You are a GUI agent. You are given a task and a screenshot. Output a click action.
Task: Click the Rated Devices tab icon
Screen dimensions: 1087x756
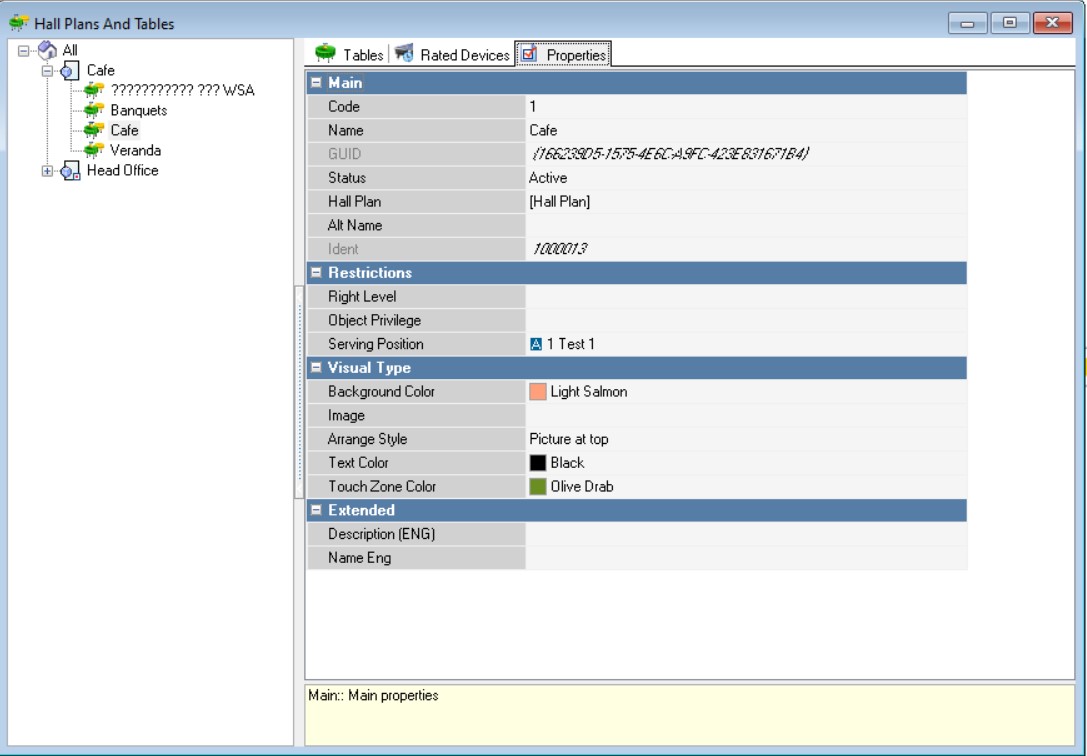click(x=404, y=53)
